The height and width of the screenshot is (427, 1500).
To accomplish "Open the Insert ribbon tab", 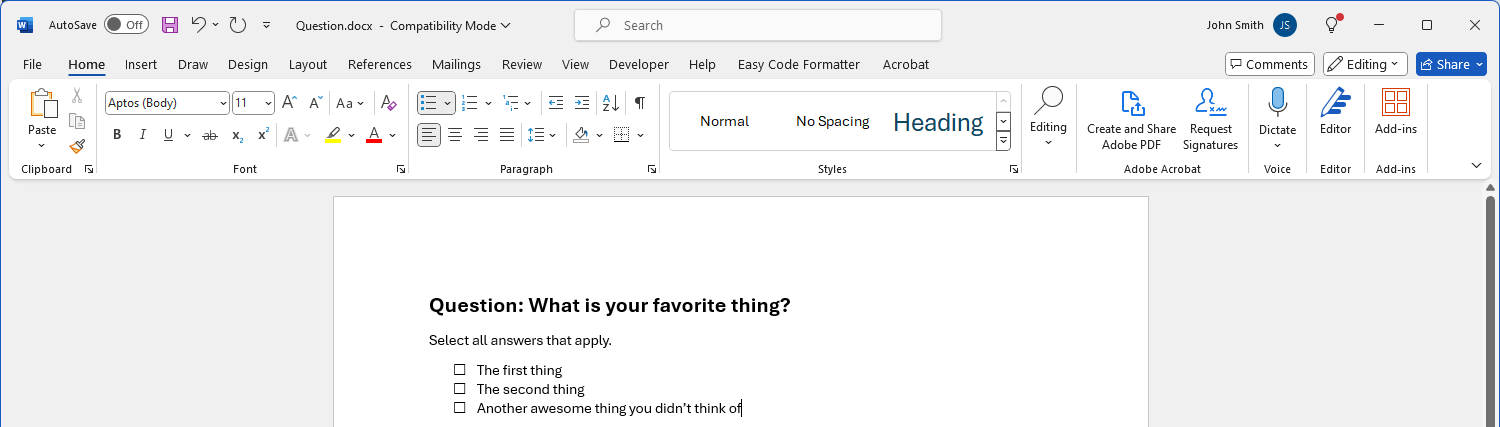I will [x=141, y=64].
